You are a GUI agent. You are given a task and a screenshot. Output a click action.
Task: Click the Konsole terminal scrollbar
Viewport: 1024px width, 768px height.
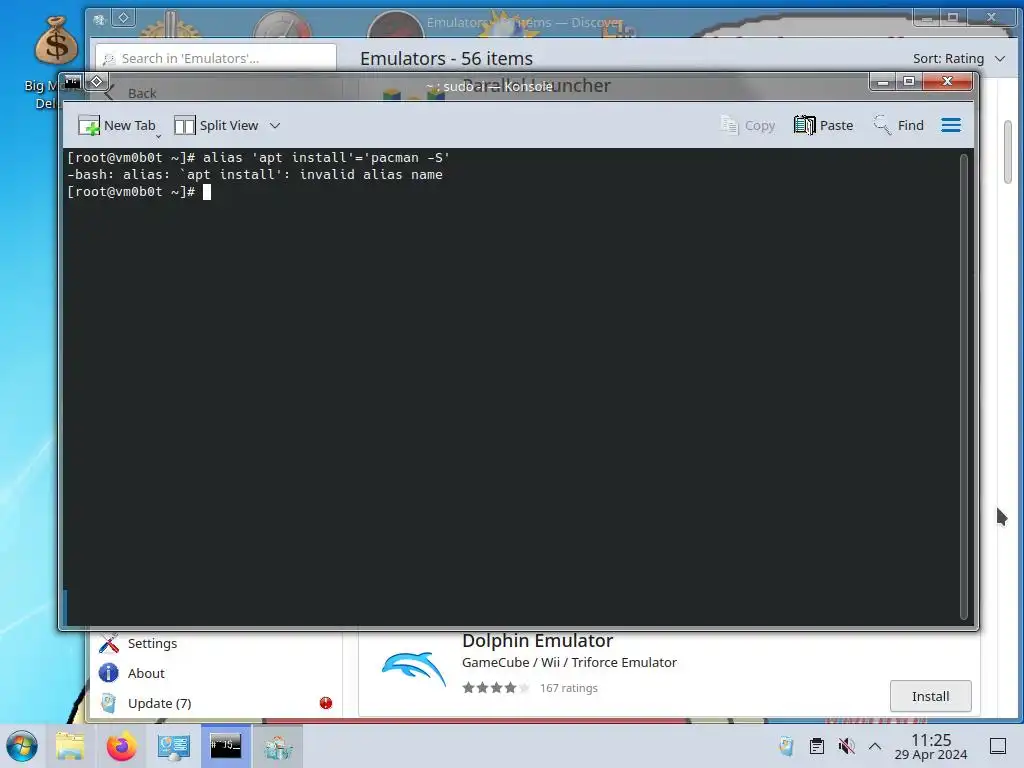click(963, 387)
